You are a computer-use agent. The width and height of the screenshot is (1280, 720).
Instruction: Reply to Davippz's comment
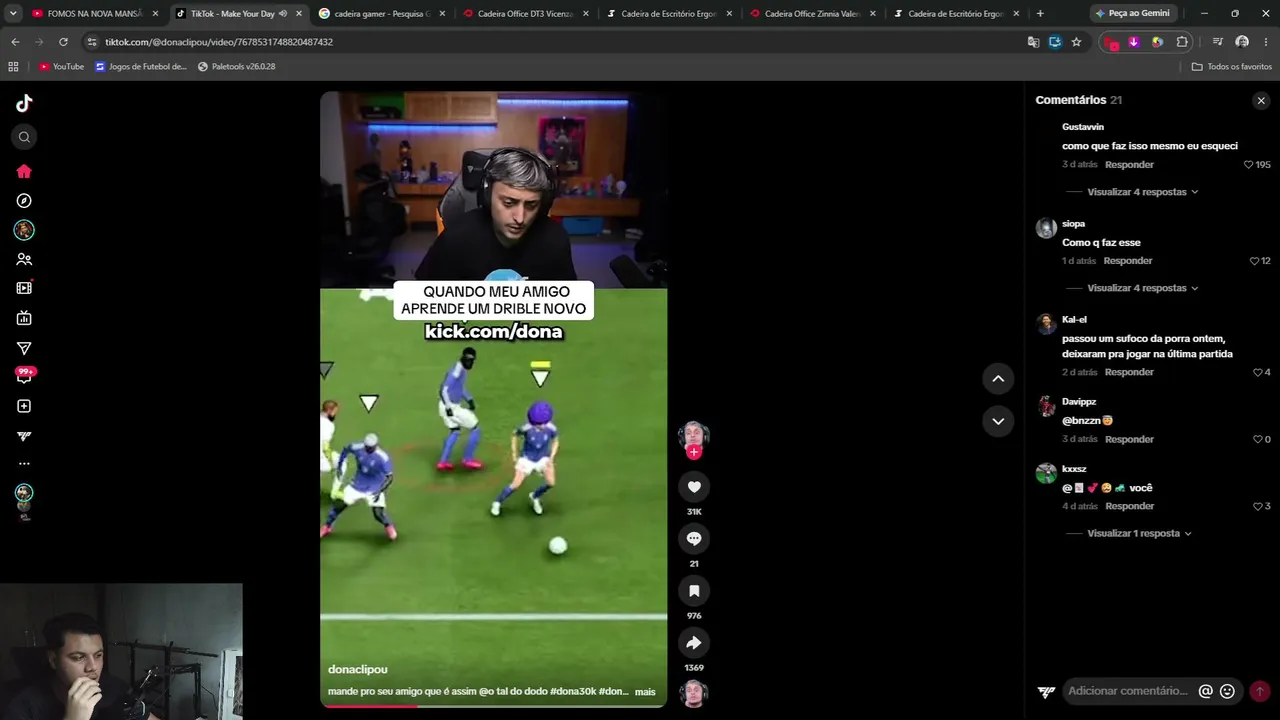(x=1129, y=439)
